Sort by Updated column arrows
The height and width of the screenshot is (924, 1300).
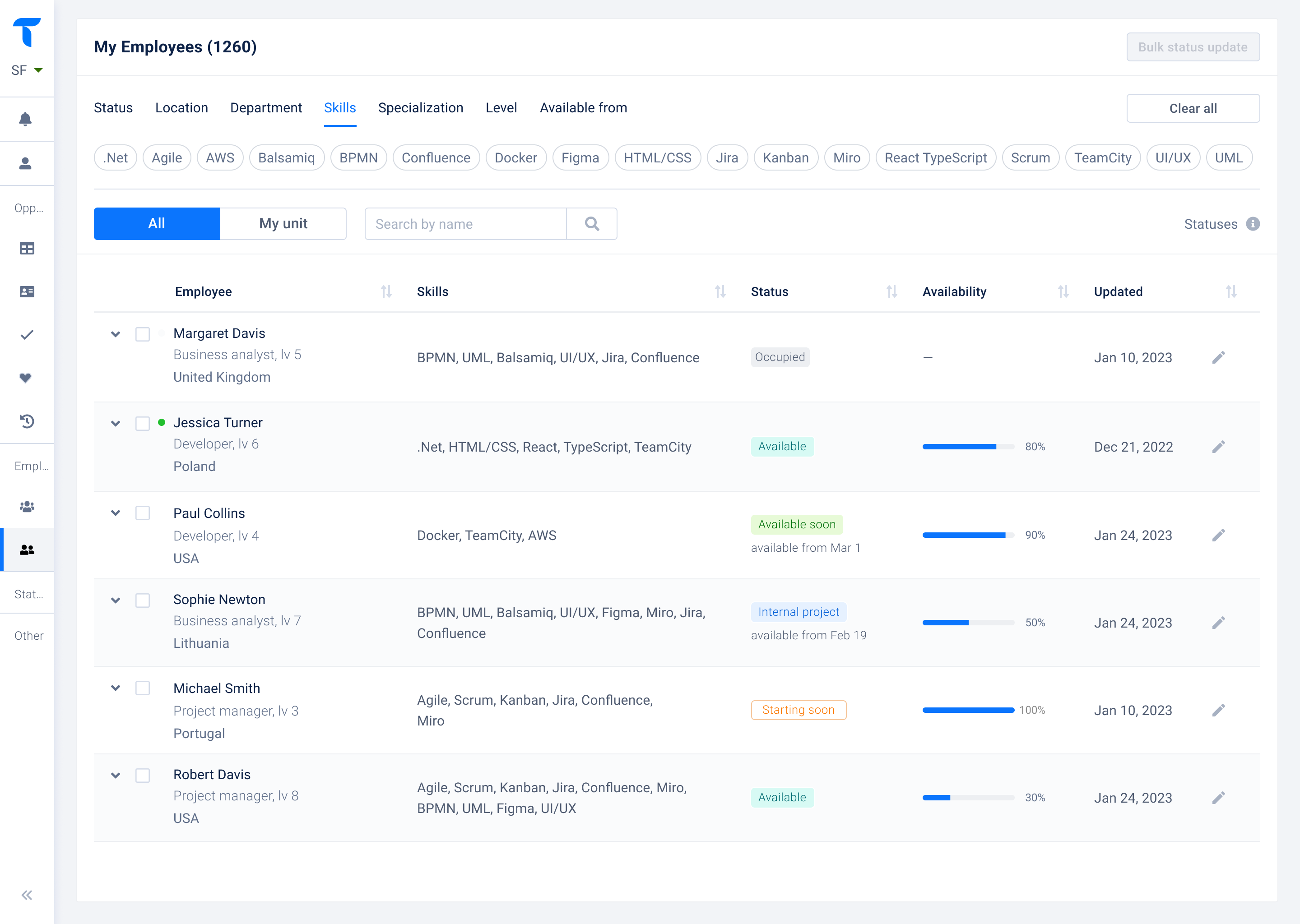(x=1231, y=291)
